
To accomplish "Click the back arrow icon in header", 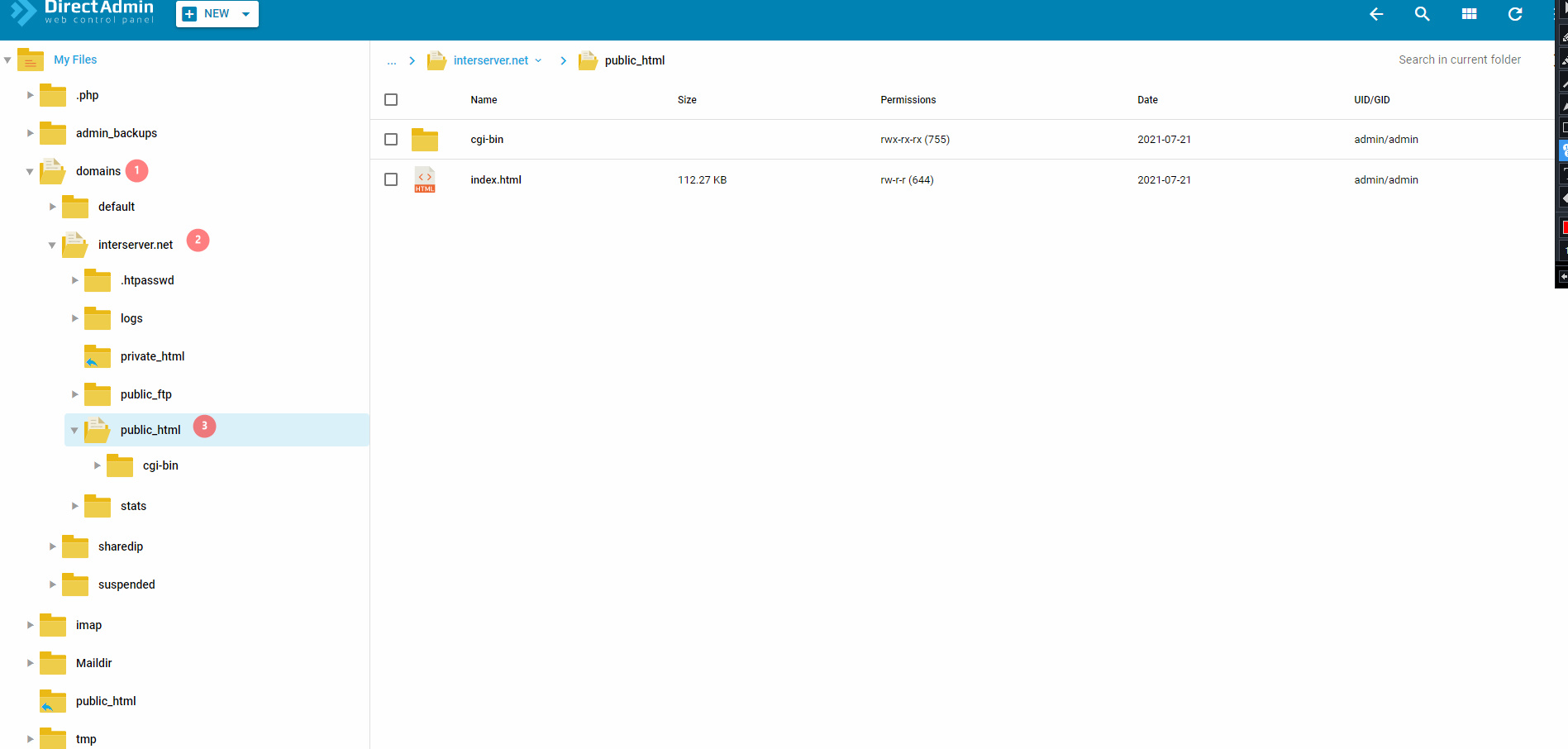I will coord(1376,14).
